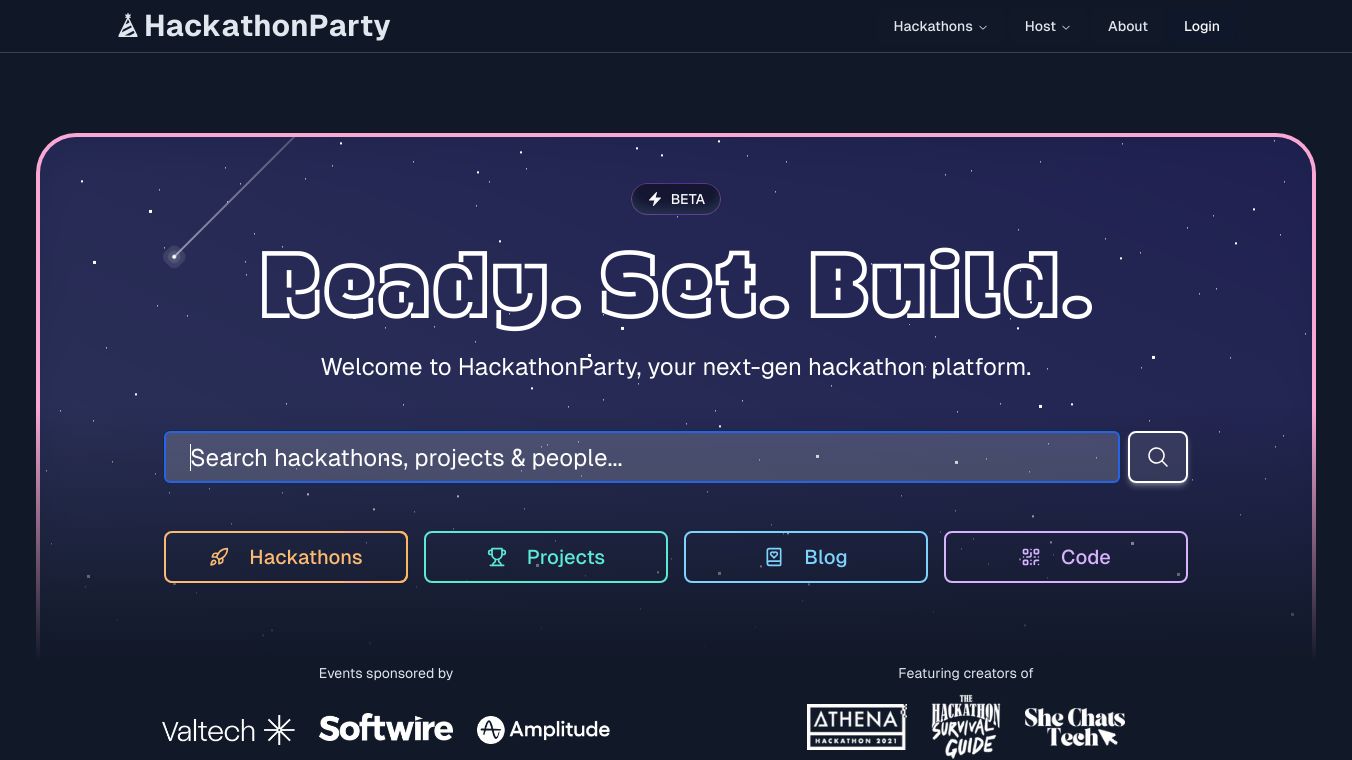The width and height of the screenshot is (1352, 760).
Task: Expand the Hackathons navigation dropdown
Action: click(940, 26)
